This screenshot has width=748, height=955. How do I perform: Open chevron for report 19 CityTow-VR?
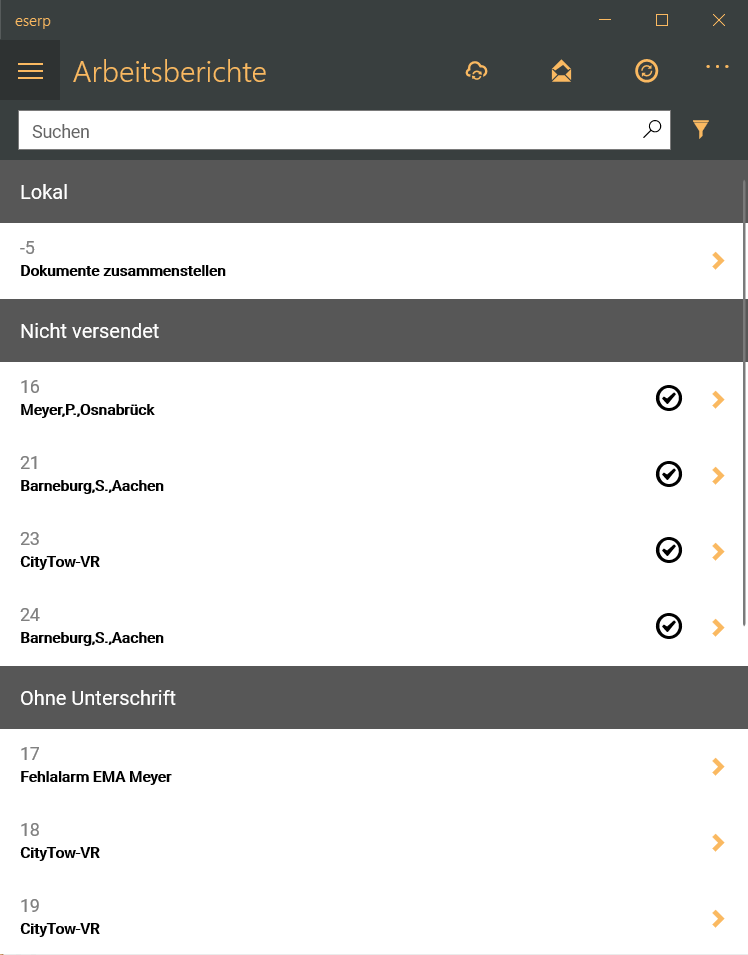tap(718, 918)
